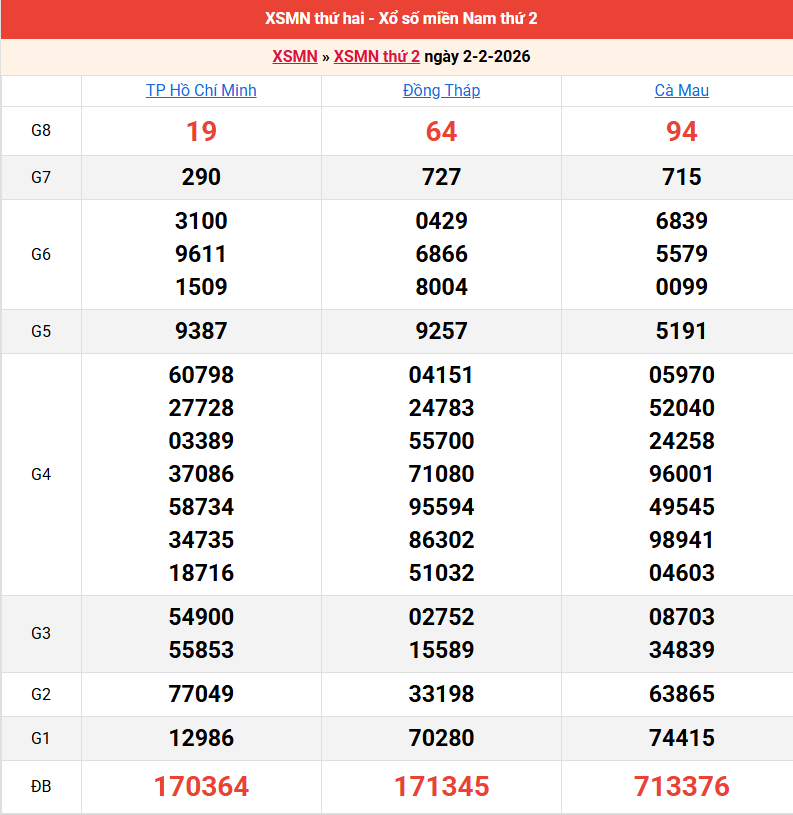793x815 pixels.
Task: Select special prize number 170364
Action: (x=201, y=787)
